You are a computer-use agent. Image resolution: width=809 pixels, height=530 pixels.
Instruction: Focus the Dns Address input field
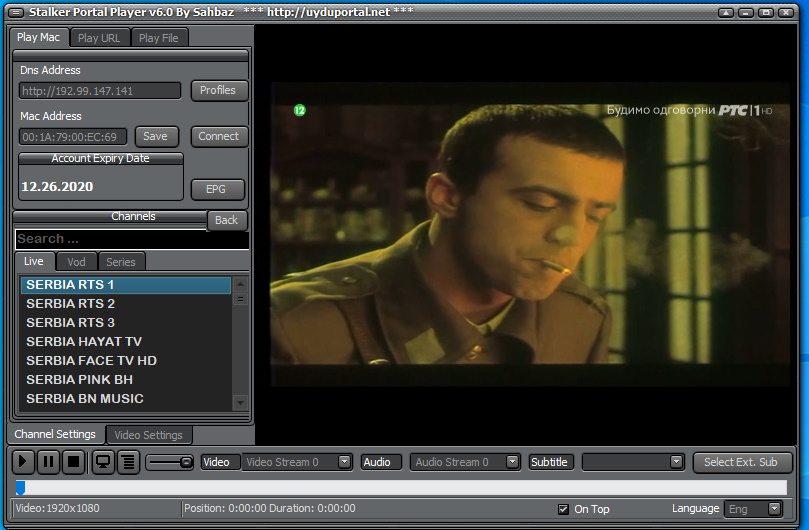[x=100, y=91]
